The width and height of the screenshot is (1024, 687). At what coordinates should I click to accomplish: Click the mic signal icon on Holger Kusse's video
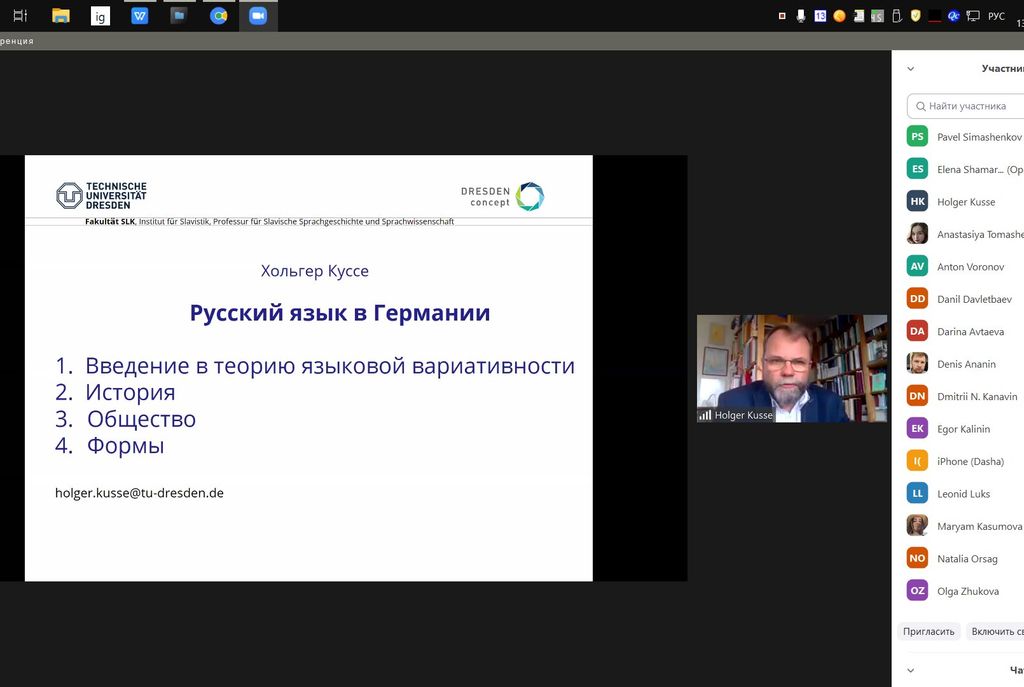pos(704,414)
